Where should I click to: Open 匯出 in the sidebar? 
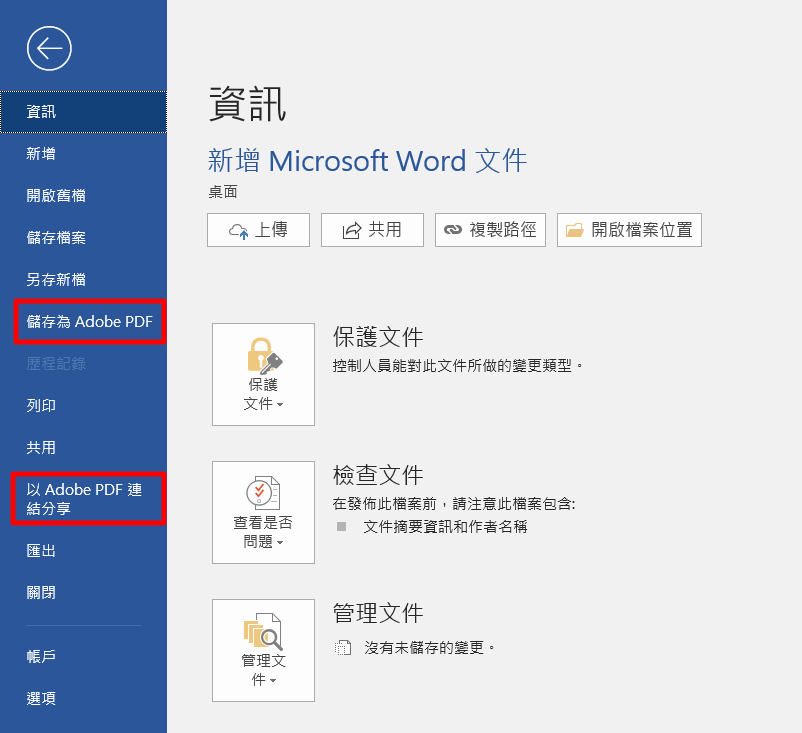(x=83, y=551)
